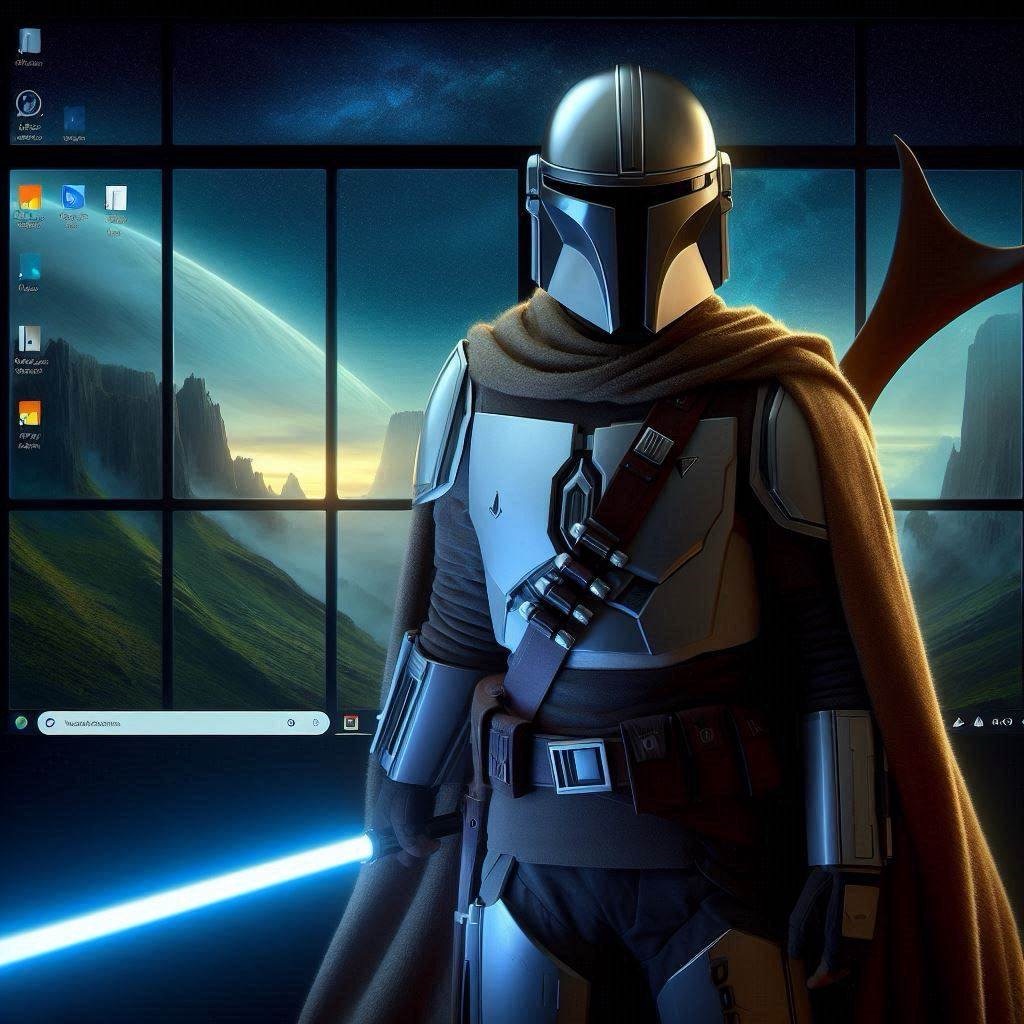Select the orange icon beside the blue shield icon
Screen dimensions: 1024x1024
[x=30, y=197]
